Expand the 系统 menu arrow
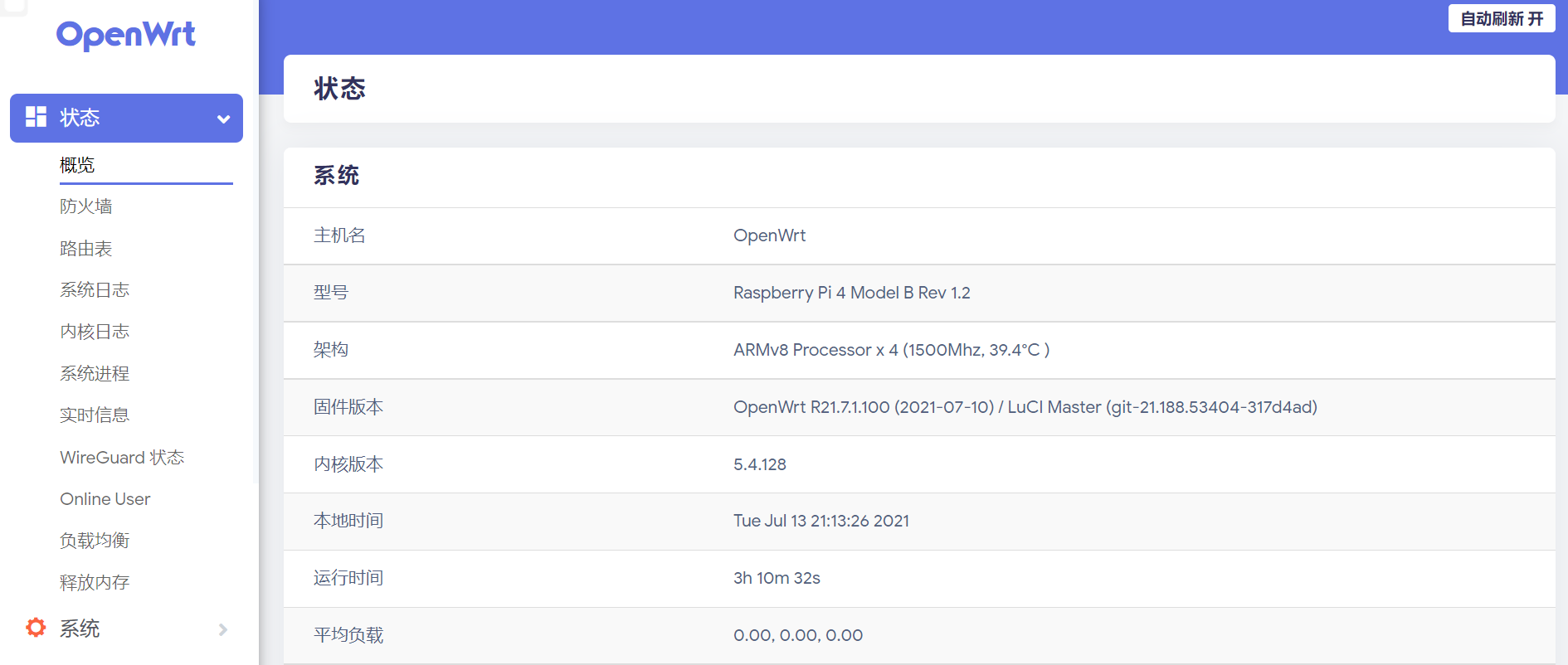The width and height of the screenshot is (1568, 665). (223, 629)
